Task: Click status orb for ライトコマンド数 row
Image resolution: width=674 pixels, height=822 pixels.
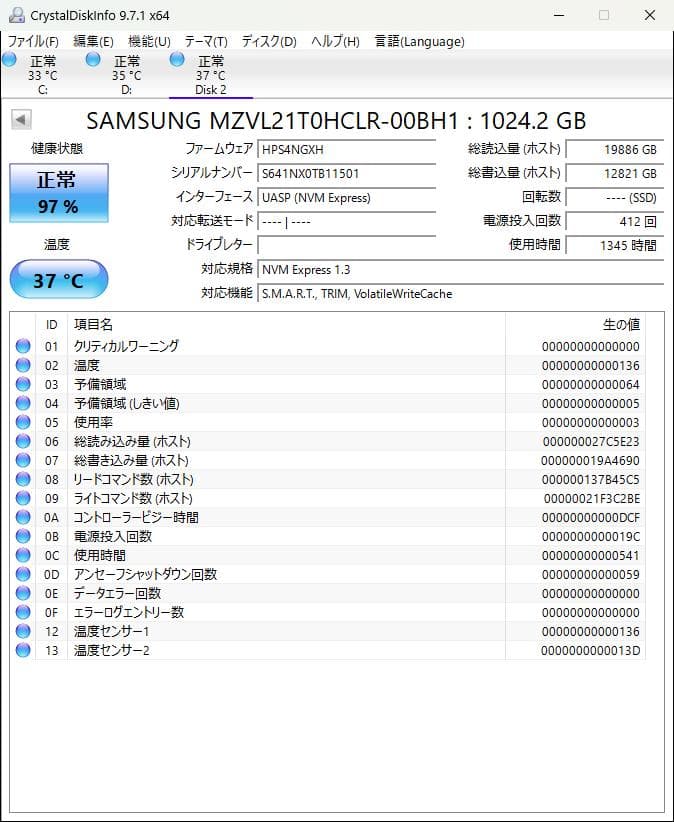Action: pyautogui.click(x=23, y=498)
